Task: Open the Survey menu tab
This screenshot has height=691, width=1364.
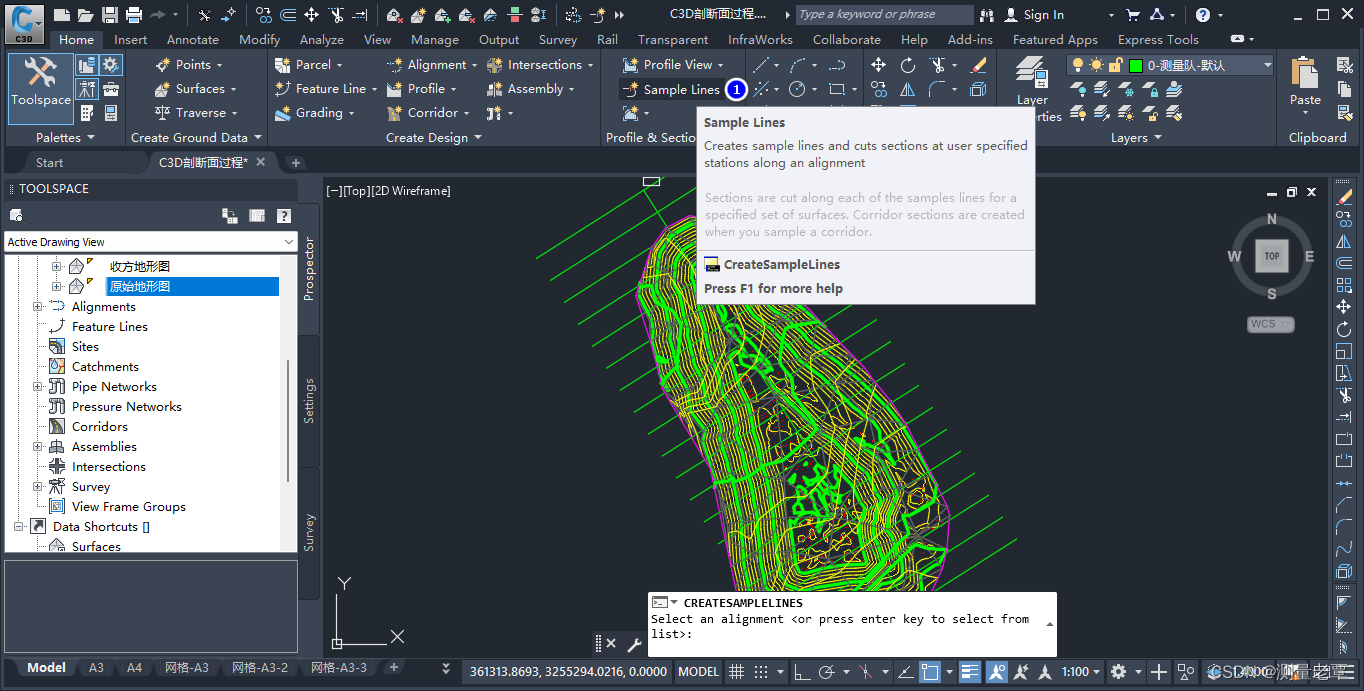Action: tap(557, 39)
